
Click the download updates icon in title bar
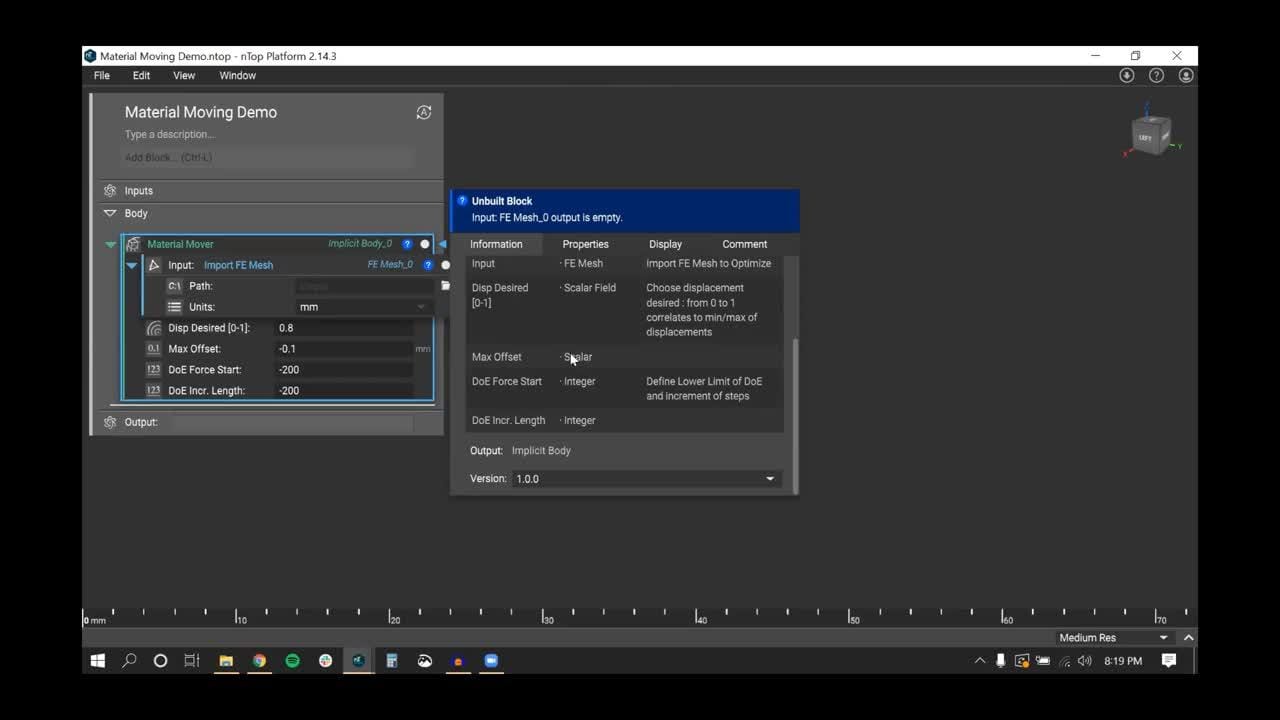coord(1127,75)
